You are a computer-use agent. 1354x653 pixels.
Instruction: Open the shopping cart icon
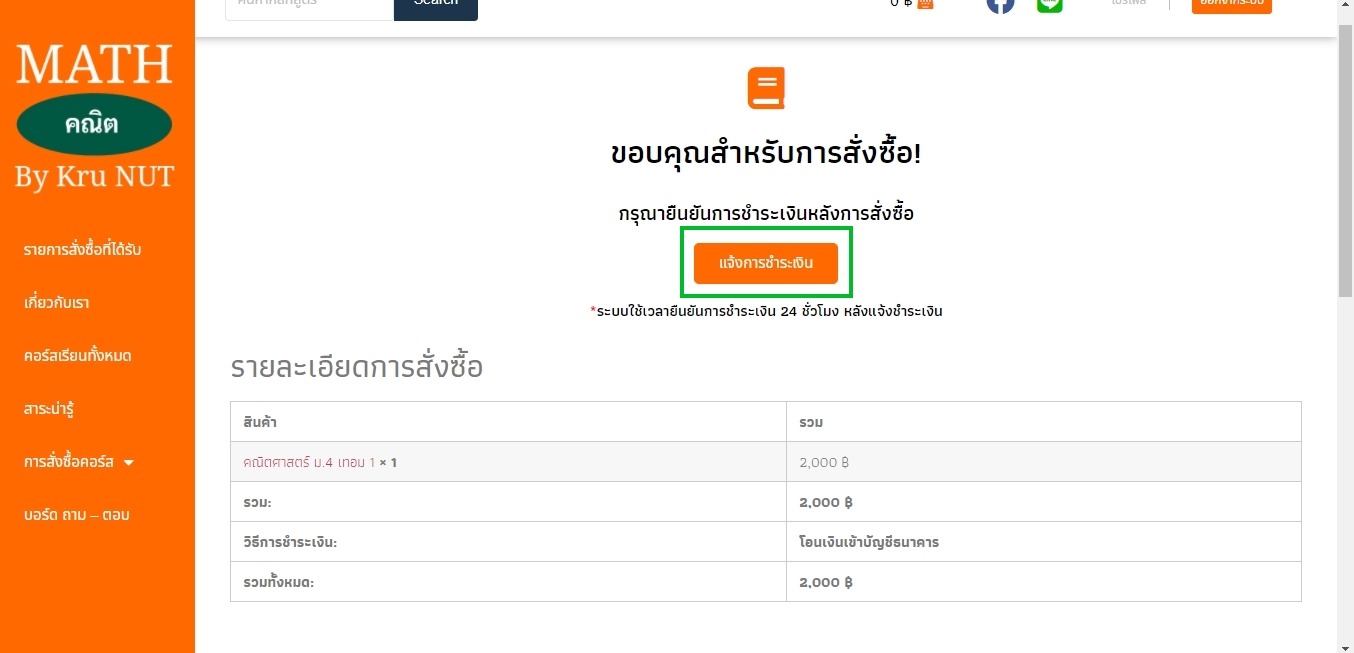click(925, 3)
